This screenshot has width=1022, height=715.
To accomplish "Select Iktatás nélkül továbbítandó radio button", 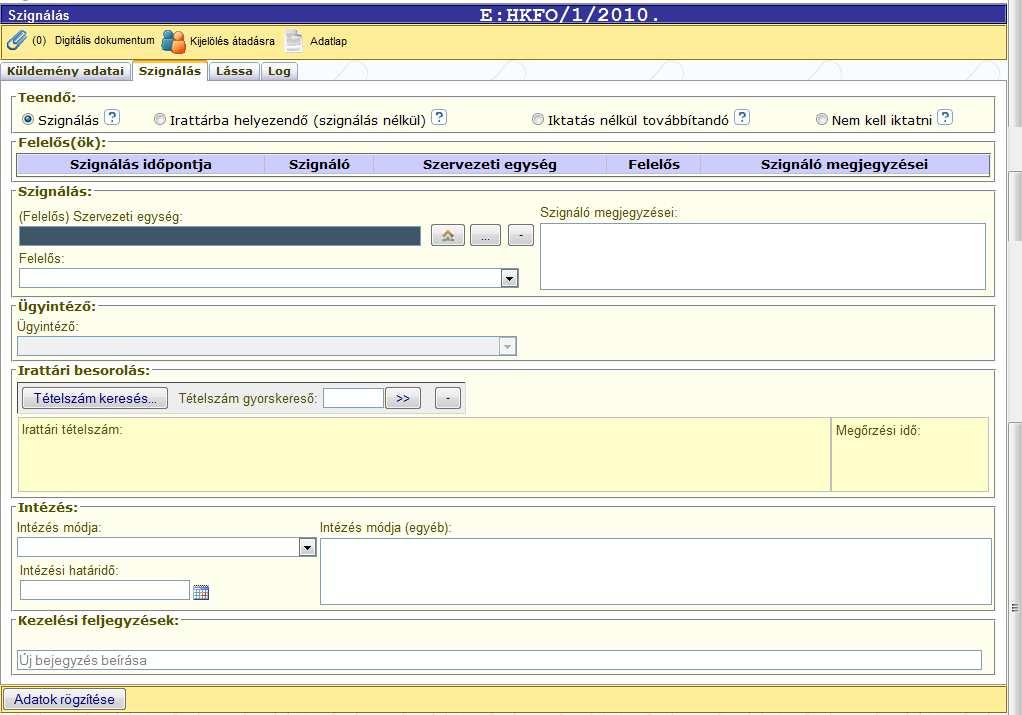I will click(x=538, y=119).
